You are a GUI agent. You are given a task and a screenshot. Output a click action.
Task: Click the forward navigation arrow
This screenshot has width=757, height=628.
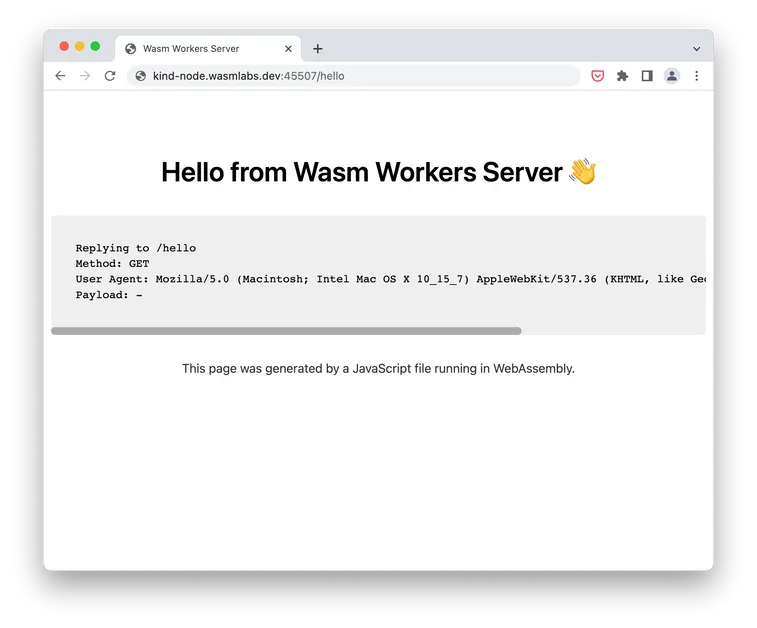coord(85,76)
